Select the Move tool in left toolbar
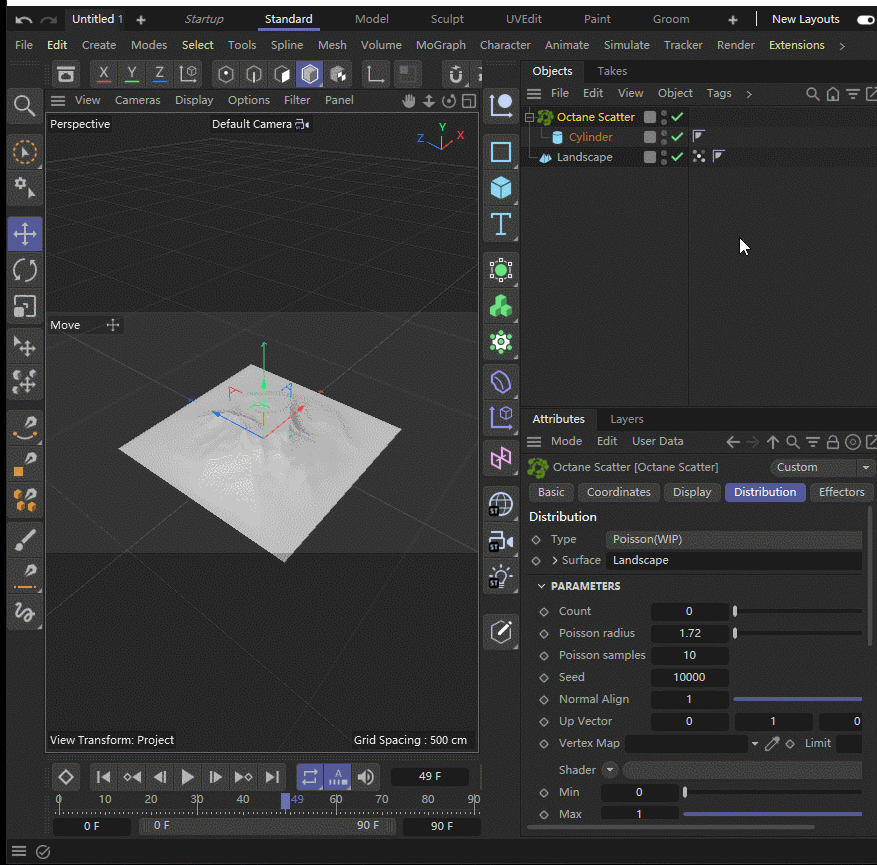 coord(25,235)
